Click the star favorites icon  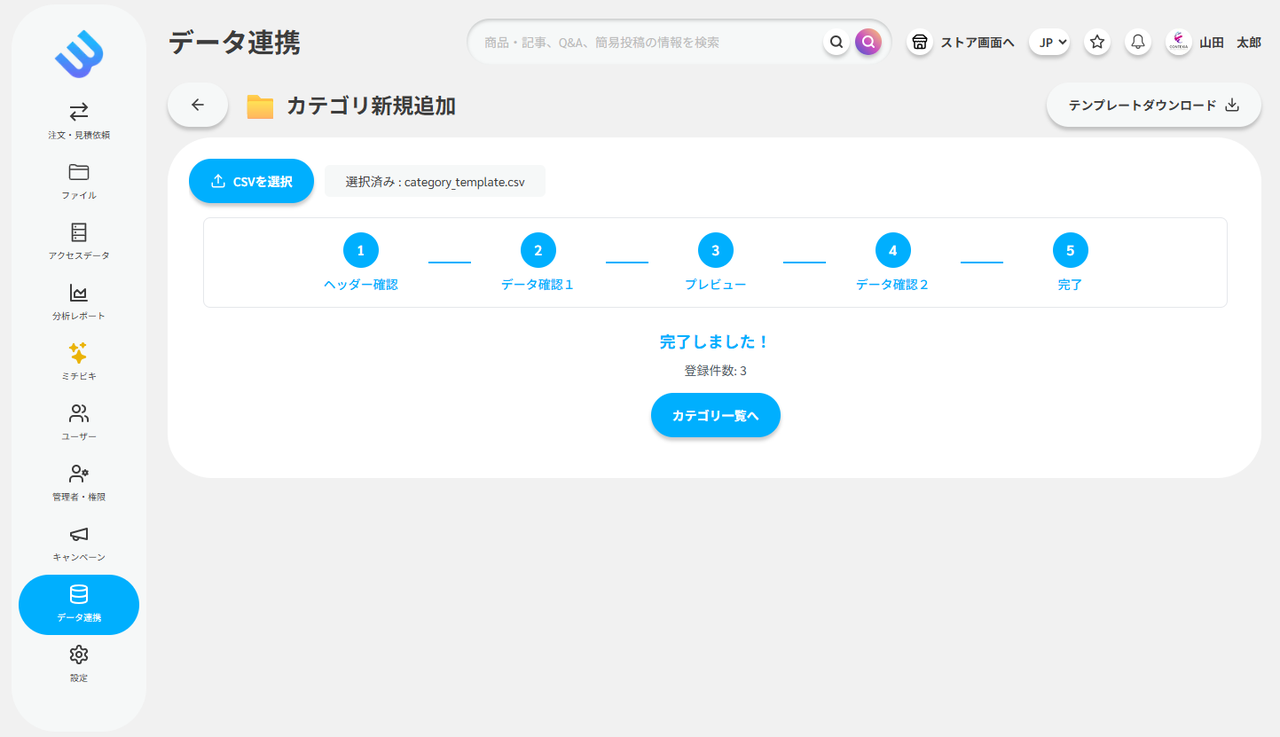click(1097, 42)
